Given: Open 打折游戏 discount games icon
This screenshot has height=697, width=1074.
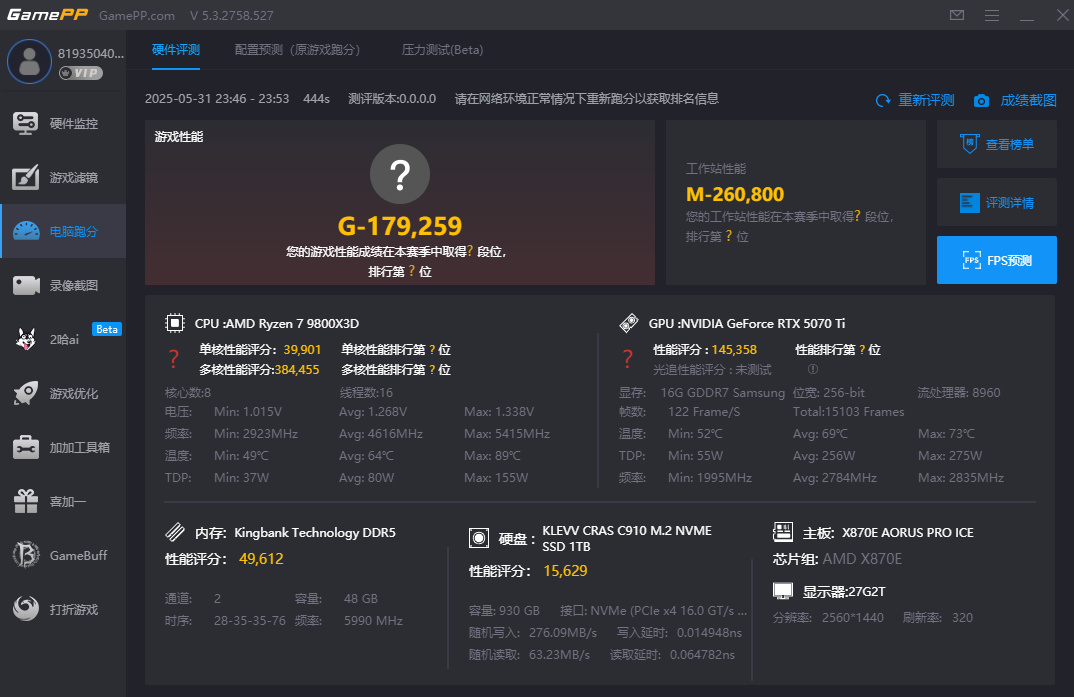Looking at the screenshot, I should 26,609.
